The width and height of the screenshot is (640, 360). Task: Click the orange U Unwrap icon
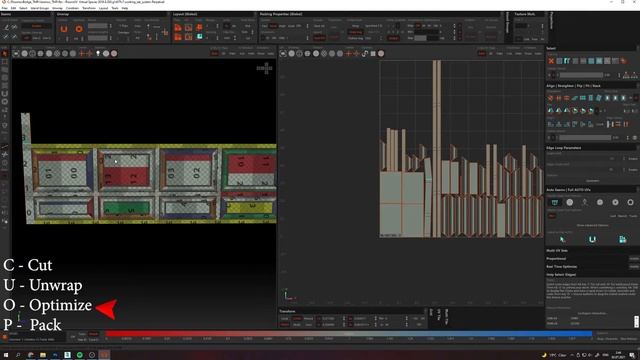64,29
